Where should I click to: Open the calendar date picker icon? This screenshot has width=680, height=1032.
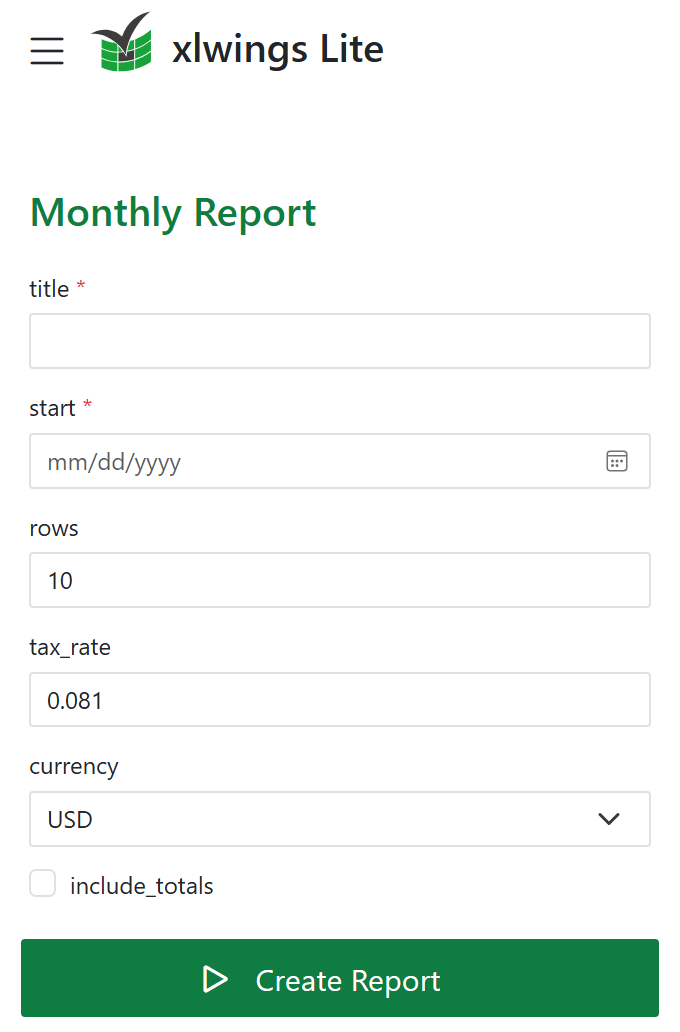tap(617, 461)
